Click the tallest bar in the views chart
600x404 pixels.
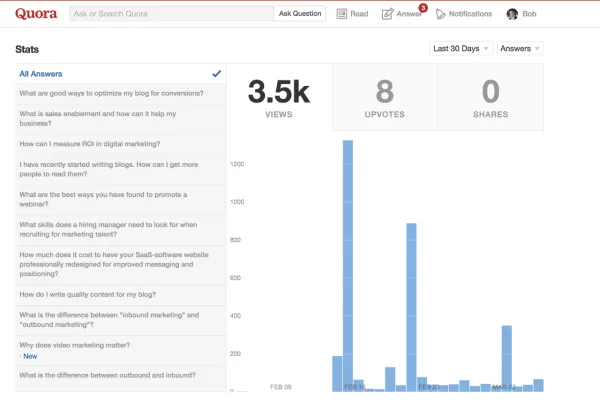click(x=348, y=266)
